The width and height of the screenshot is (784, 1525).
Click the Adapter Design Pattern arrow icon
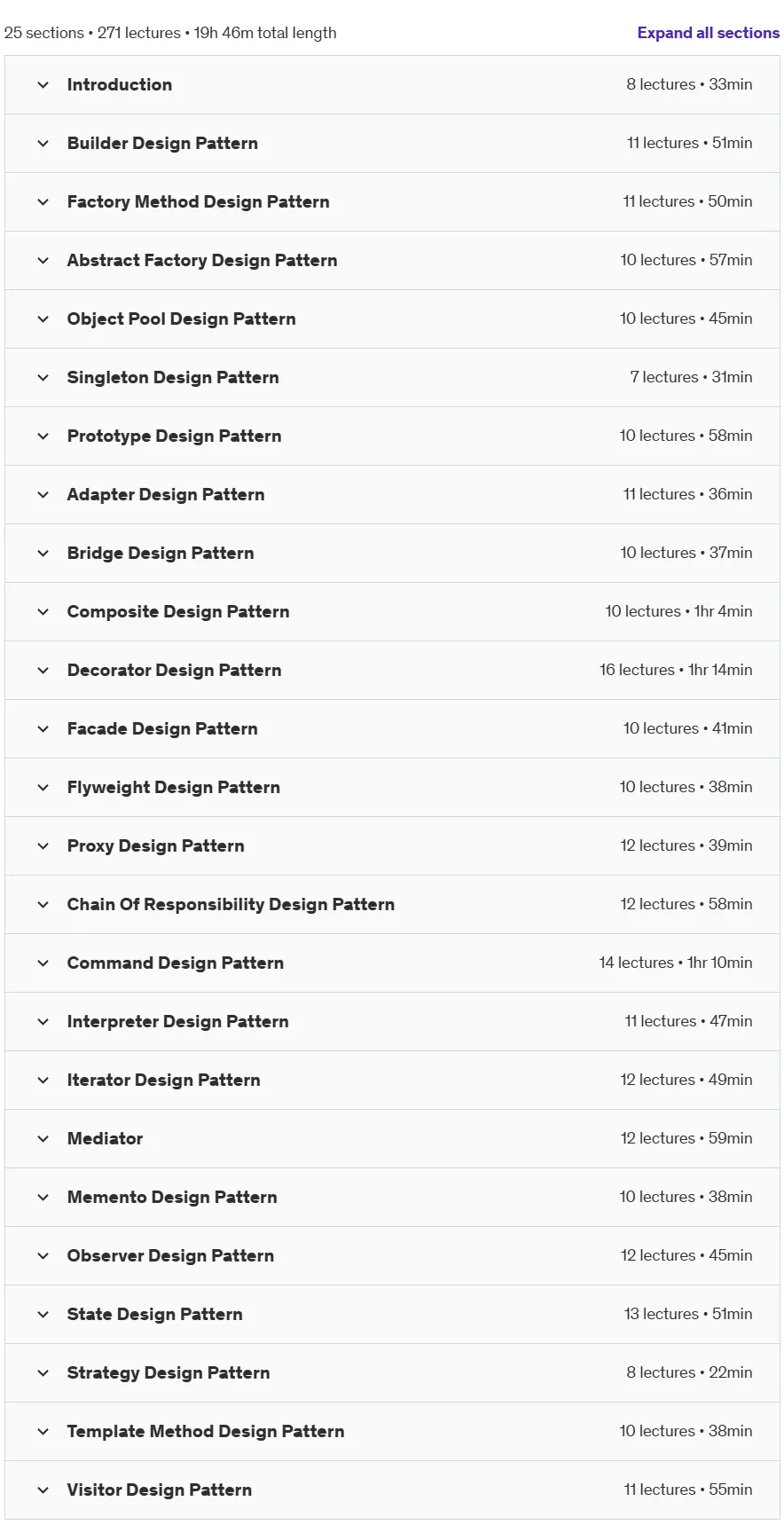point(43,495)
